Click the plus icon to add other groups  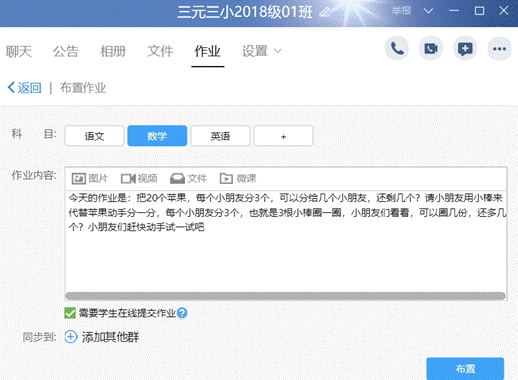70,337
